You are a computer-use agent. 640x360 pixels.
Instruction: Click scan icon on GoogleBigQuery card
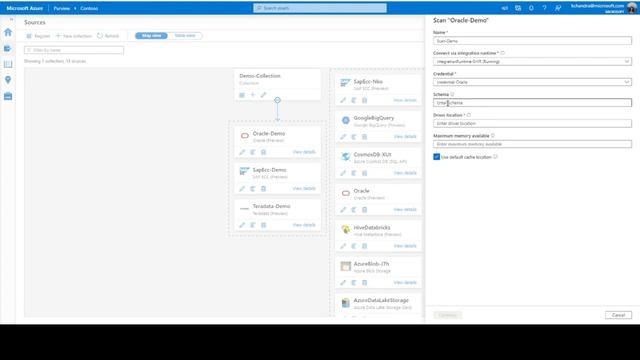coord(354,137)
